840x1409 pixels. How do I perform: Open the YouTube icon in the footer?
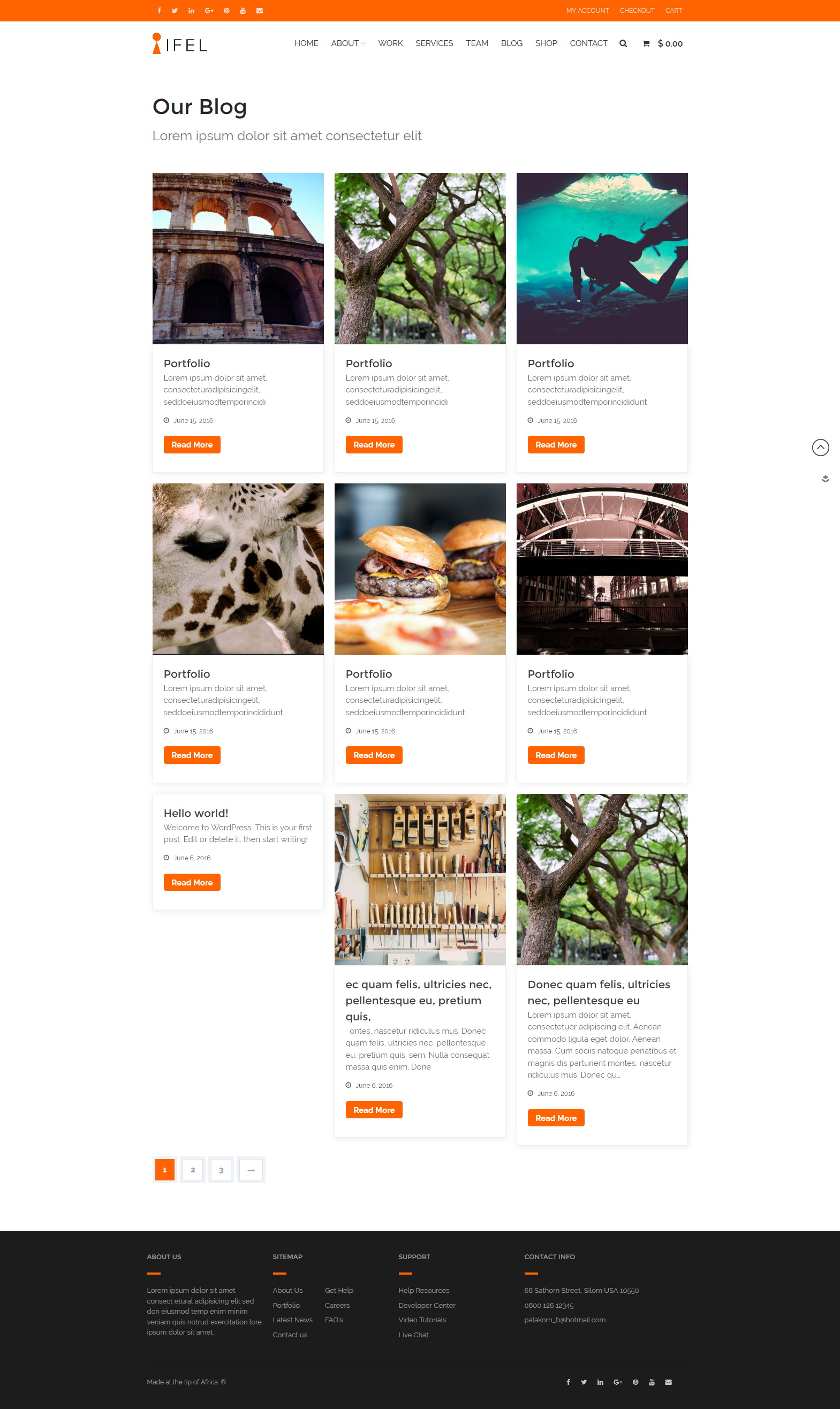652,1382
